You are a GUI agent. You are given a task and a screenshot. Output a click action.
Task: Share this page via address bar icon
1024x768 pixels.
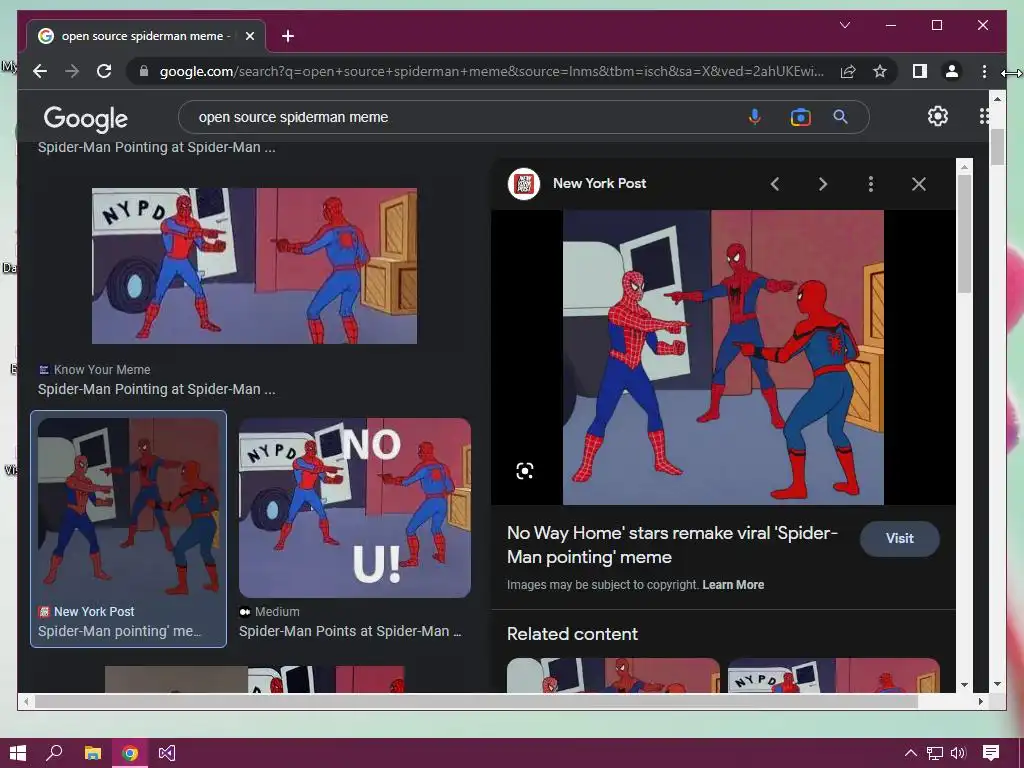click(x=848, y=71)
